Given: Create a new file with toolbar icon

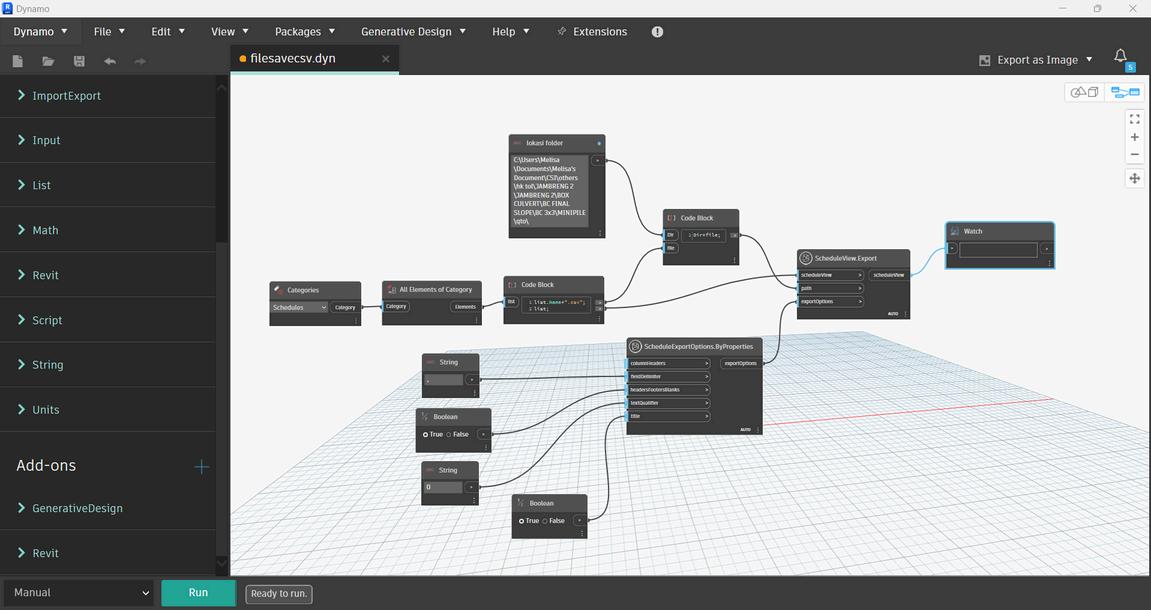Looking at the screenshot, I should (18, 61).
